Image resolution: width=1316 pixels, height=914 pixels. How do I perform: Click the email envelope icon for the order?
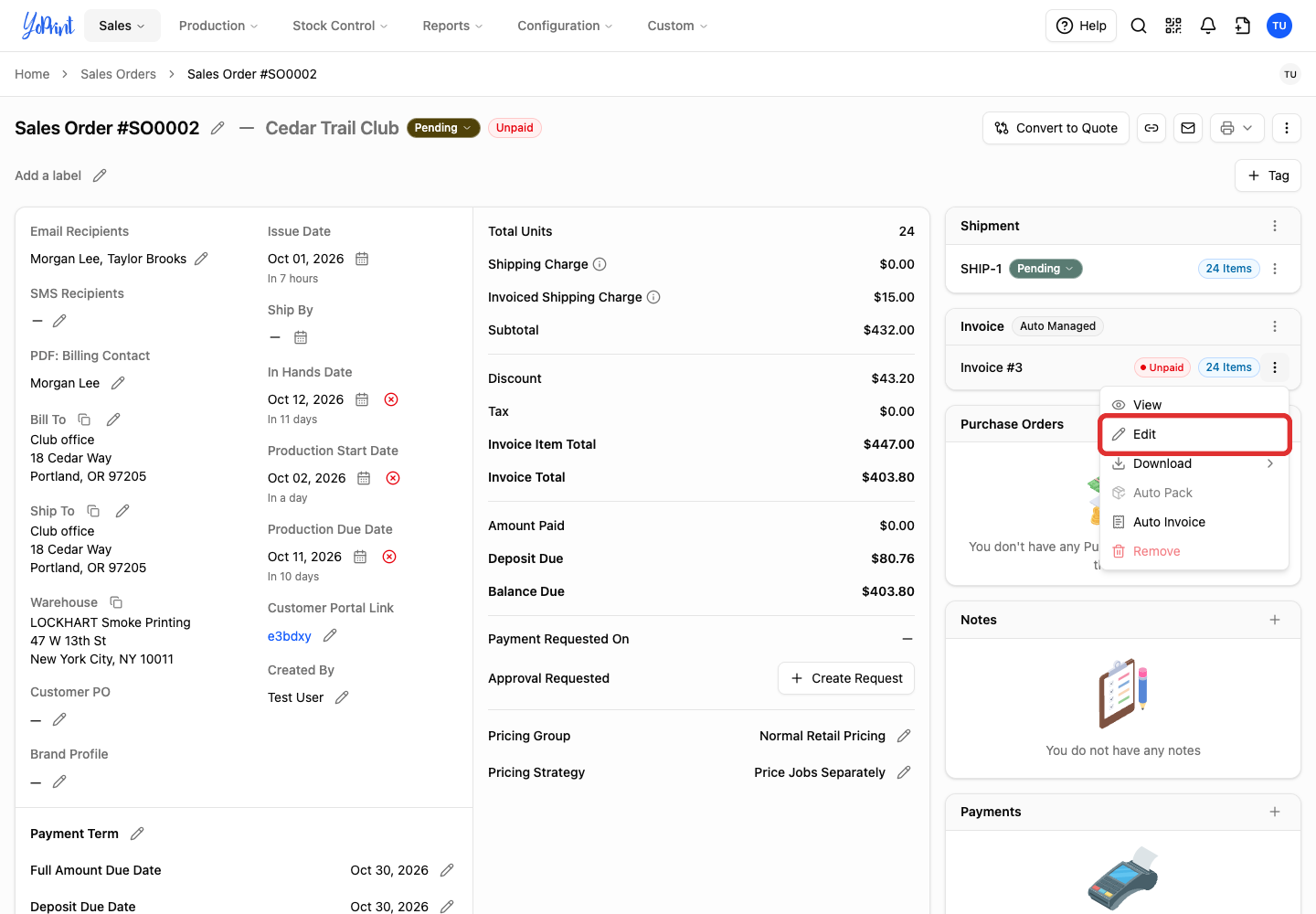[1188, 128]
